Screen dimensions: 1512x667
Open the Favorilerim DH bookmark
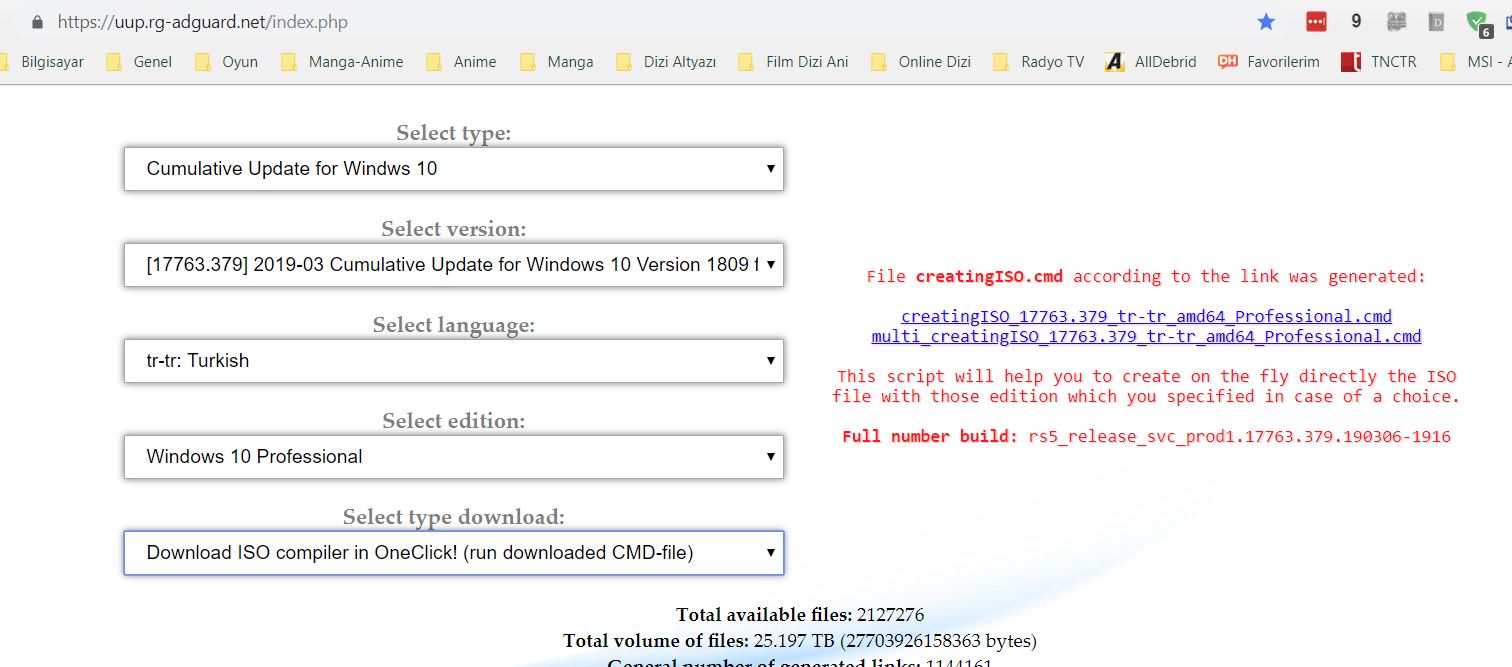1269,62
